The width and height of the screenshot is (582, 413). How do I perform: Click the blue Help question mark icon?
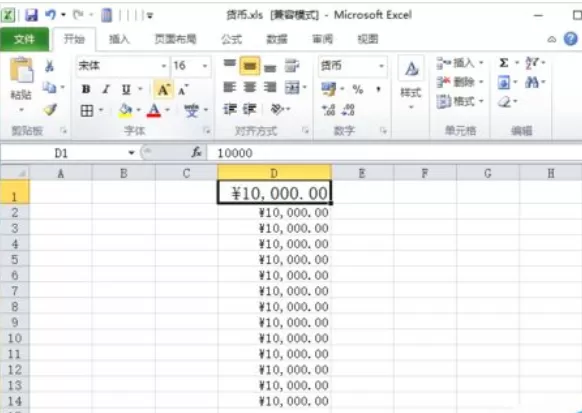[x=570, y=39]
